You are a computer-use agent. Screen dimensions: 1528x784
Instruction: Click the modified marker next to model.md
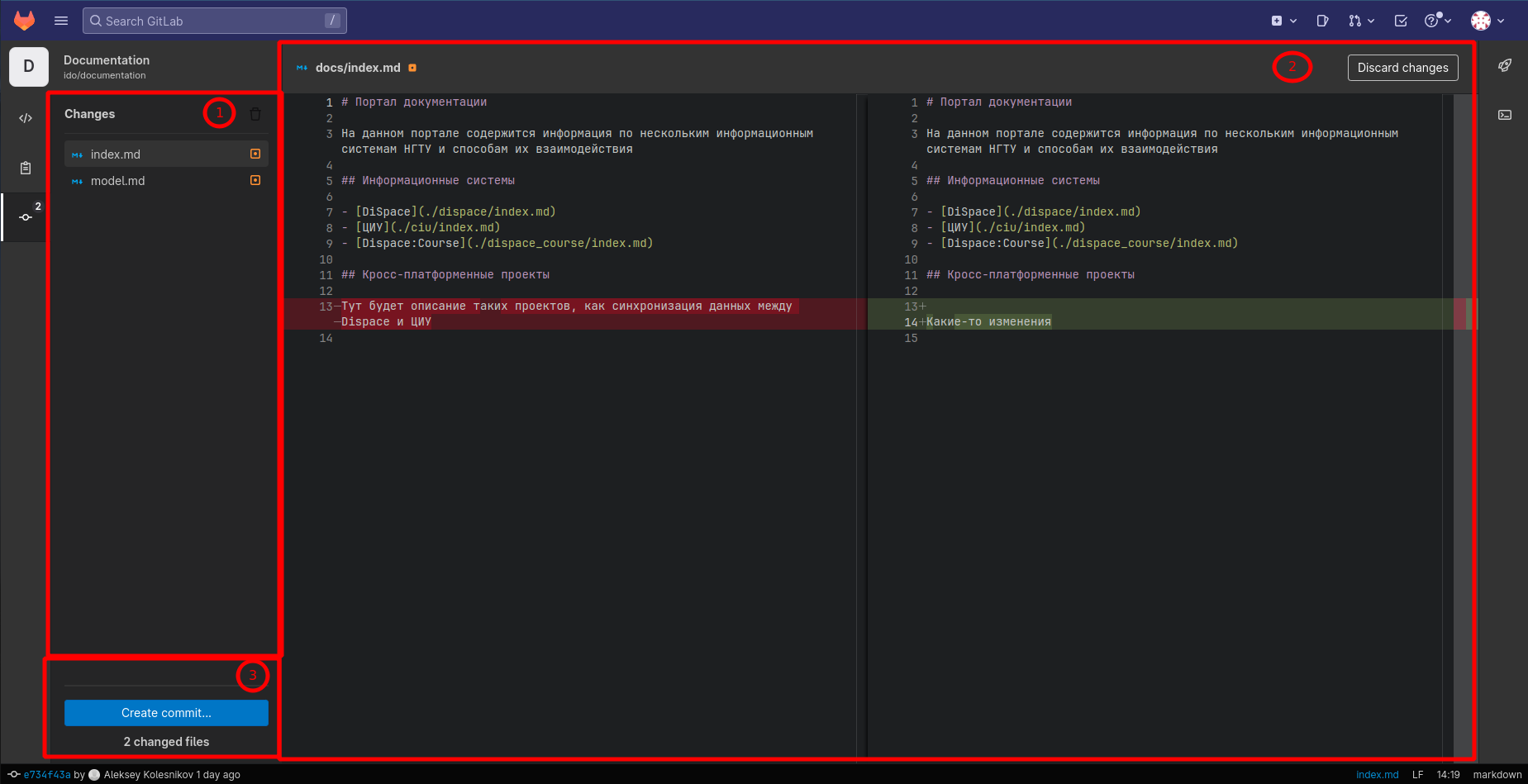(x=255, y=180)
